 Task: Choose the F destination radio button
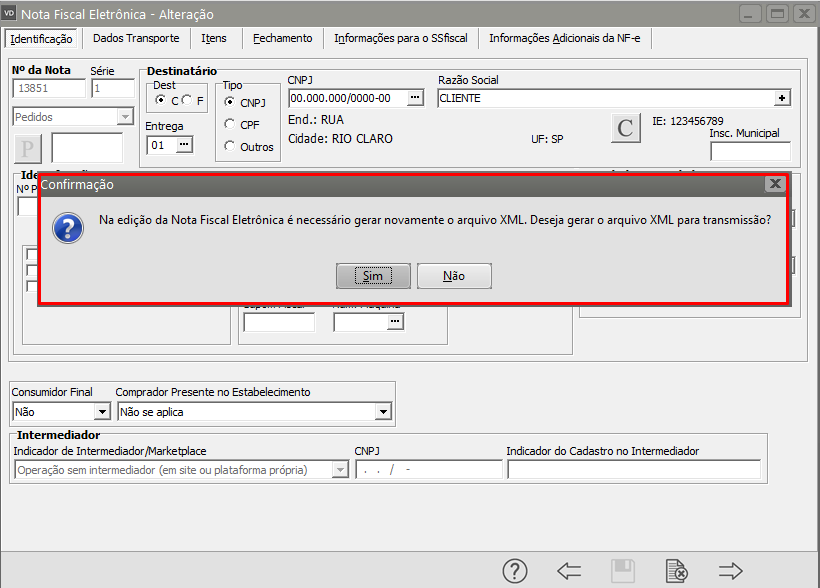[x=187, y=101]
